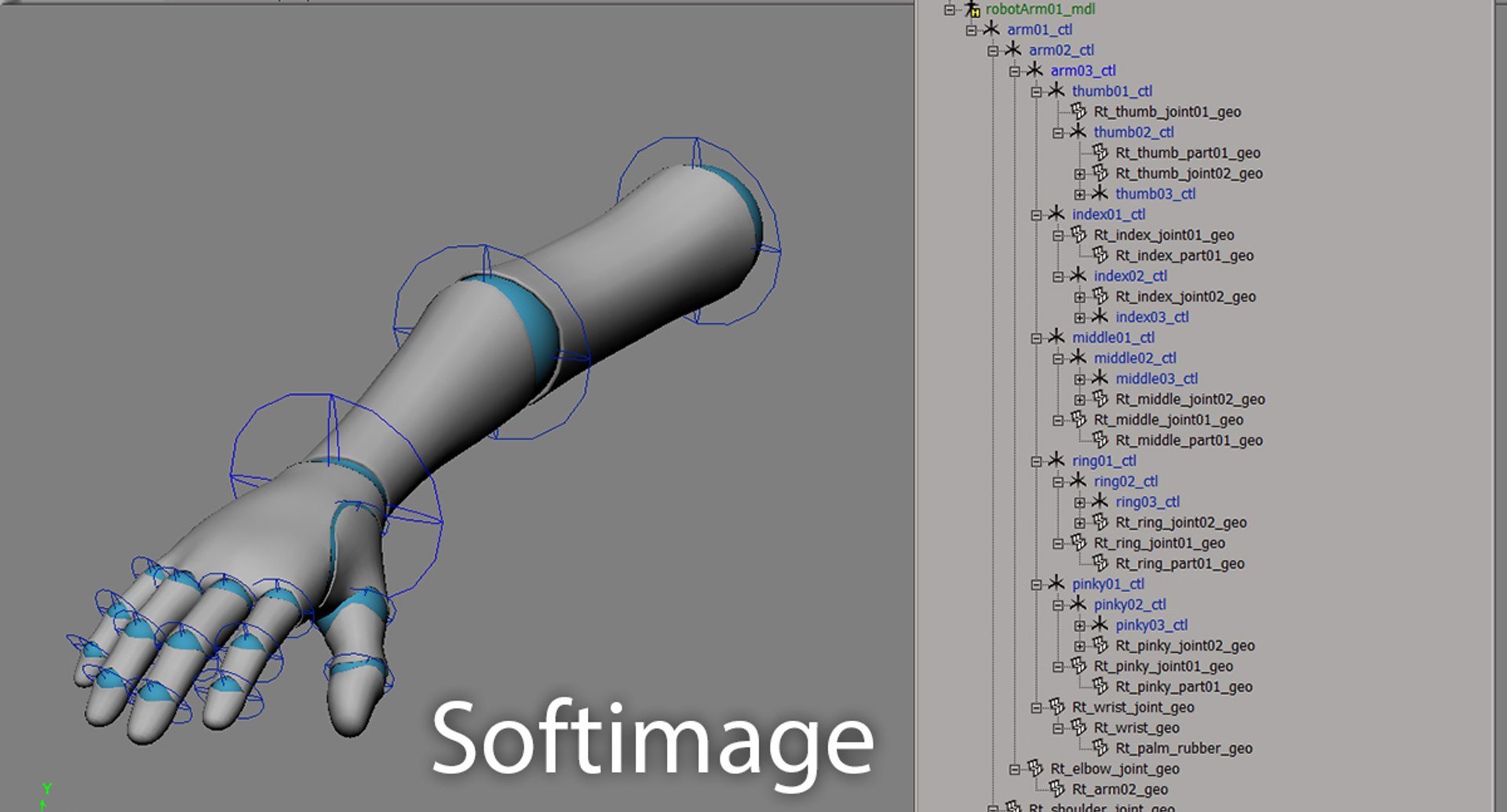Select the Rt_wrist_geo label
Screen dimensions: 1507x812
point(1137,727)
